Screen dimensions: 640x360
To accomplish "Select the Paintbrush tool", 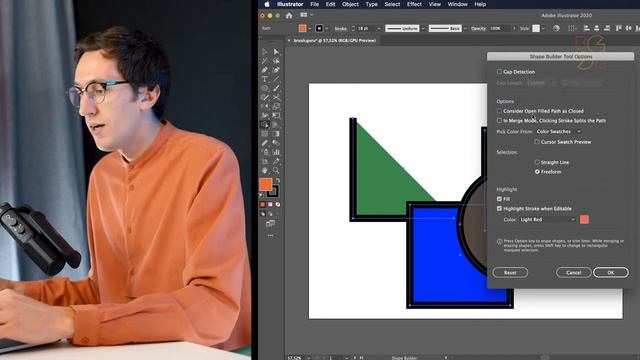I will click(x=276, y=88).
